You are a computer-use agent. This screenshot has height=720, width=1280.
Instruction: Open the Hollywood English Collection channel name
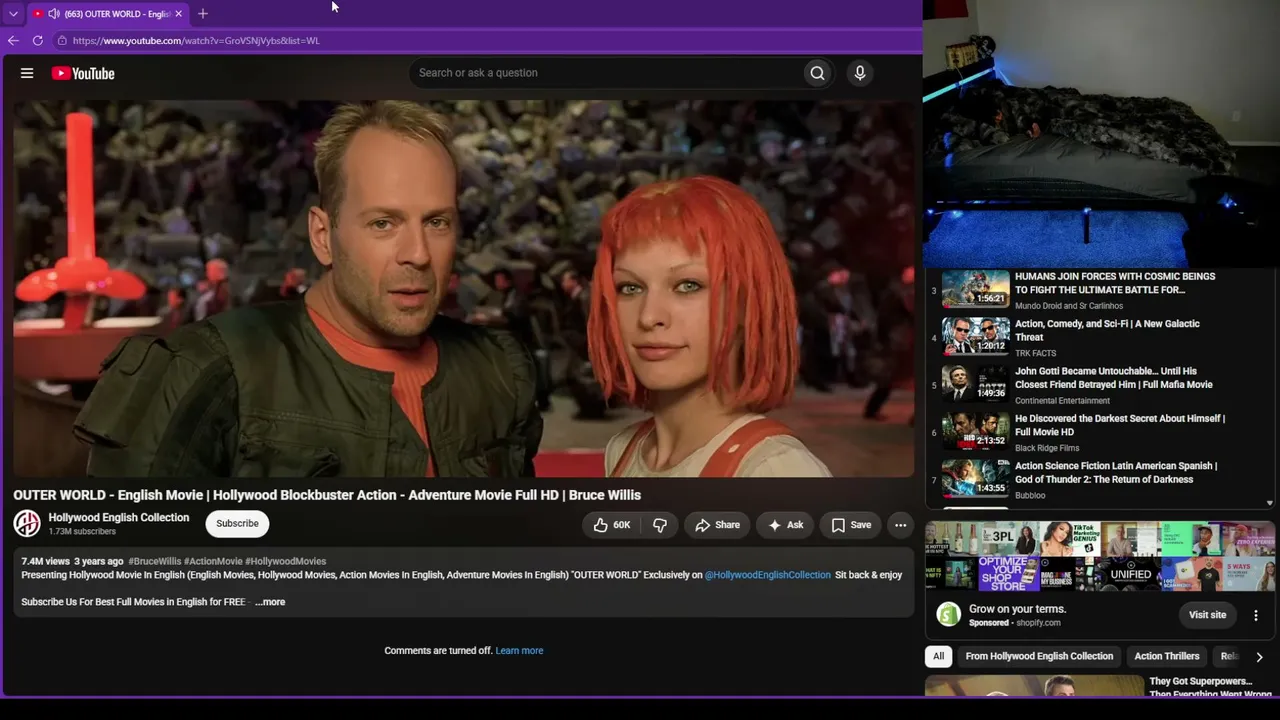pyautogui.click(x=119, y=517)
